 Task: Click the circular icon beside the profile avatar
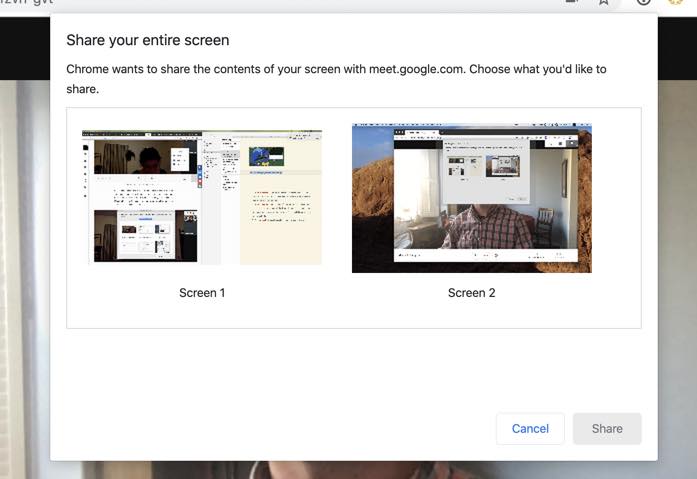(x=643, y=2)
